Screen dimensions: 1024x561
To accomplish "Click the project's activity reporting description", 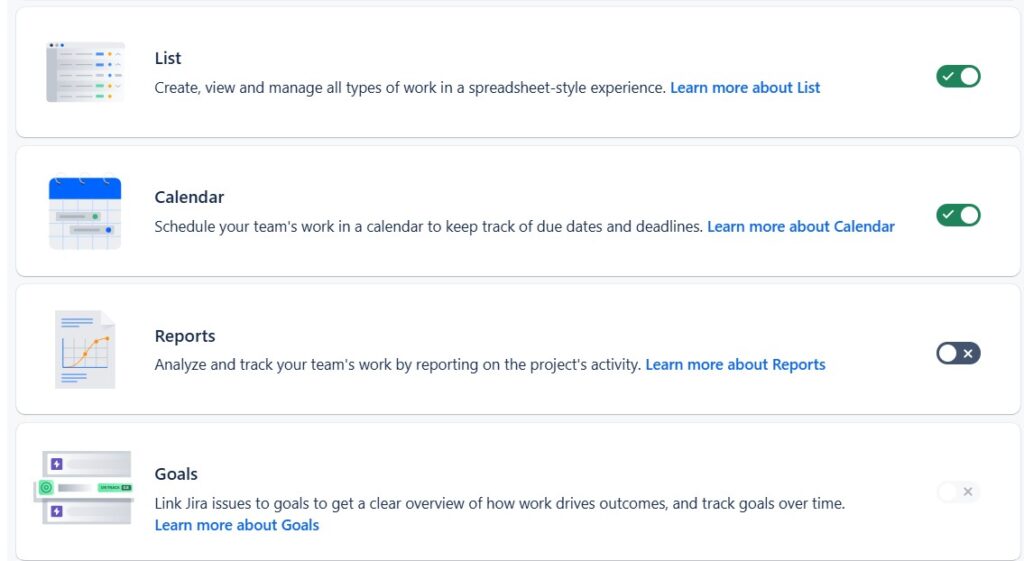I will coord(397,365).
